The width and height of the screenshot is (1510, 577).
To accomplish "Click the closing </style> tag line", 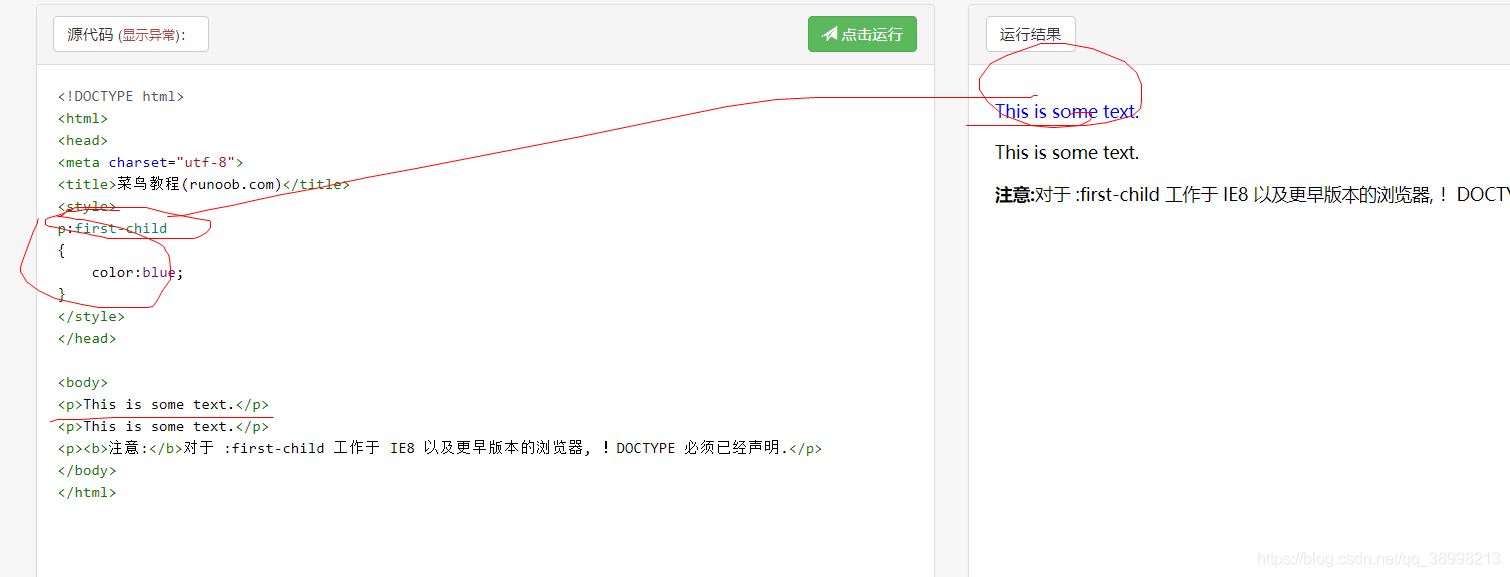I will pos(91,317).
